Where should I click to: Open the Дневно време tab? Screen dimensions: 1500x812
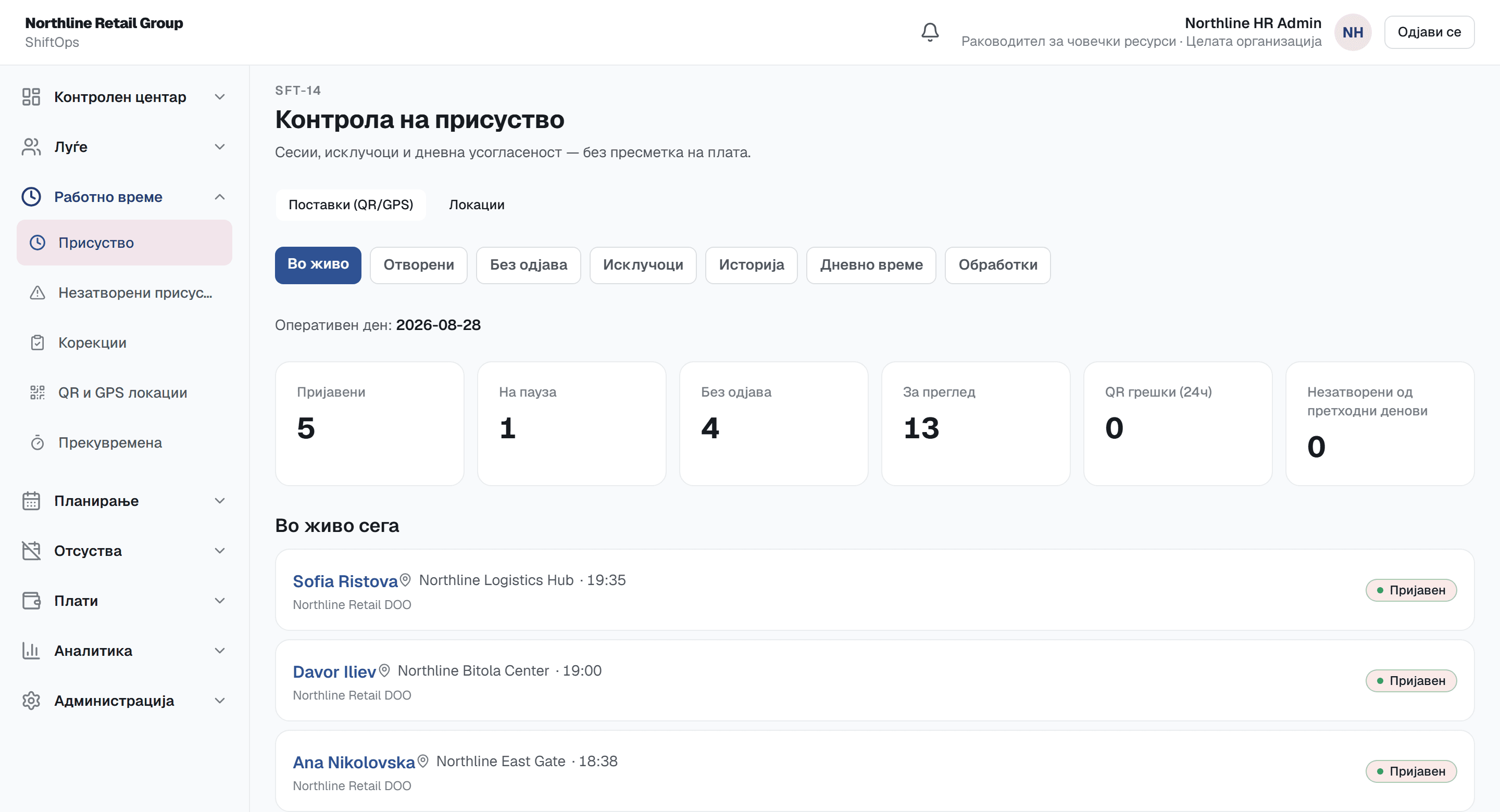871,265
